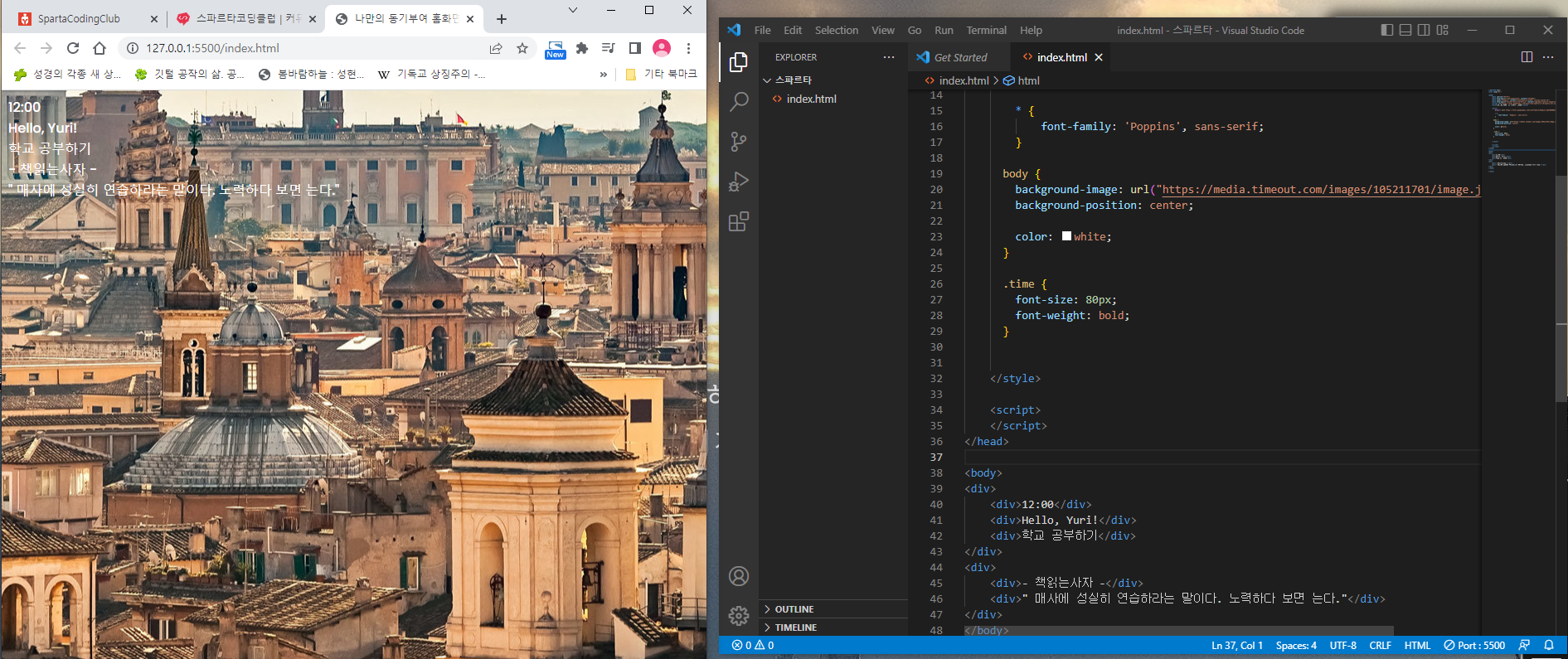
Task: Open the 봄바람하늘 bookmark
Action: (311, 74)
